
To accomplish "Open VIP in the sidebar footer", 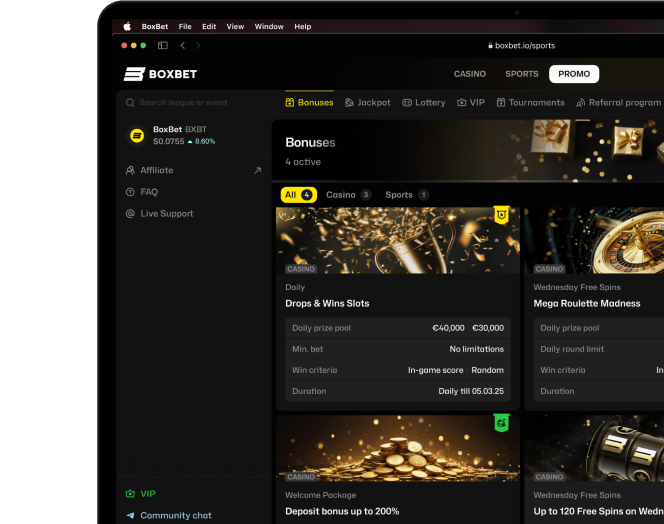I will coord(148,494).
